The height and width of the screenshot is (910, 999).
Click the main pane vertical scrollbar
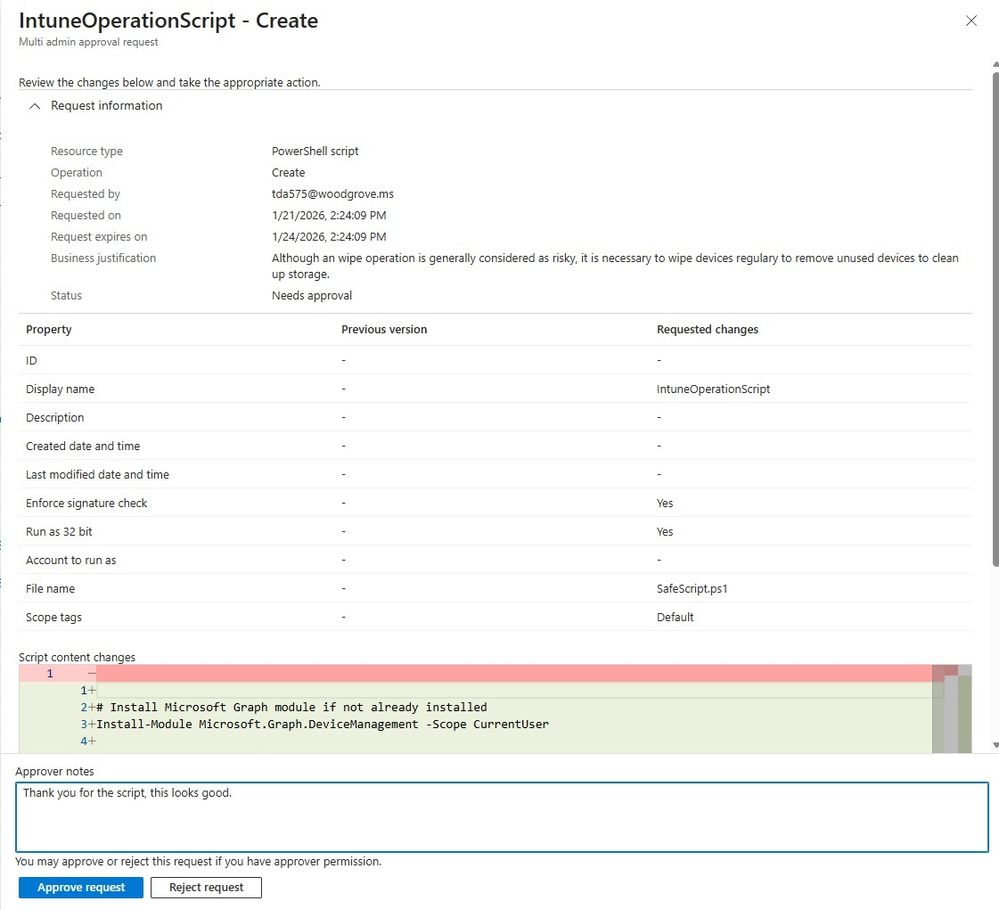point(995,319)
